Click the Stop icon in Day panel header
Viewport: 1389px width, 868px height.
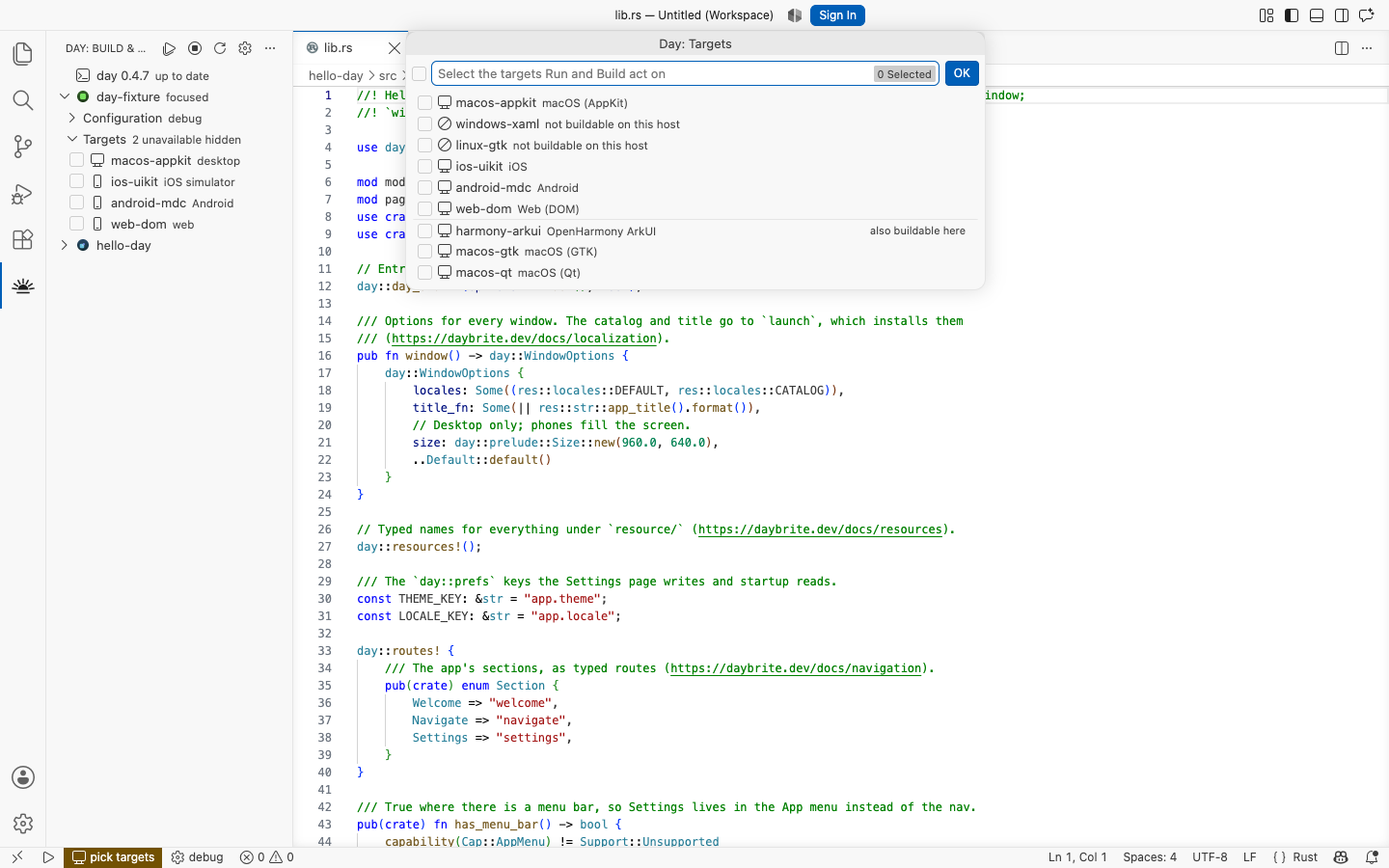[195, 48]
